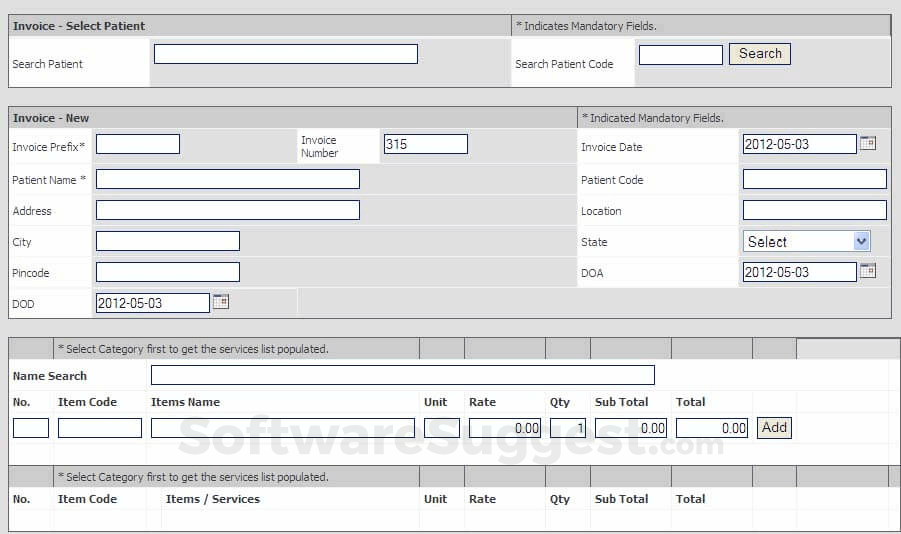
Task: Click the Add item button
Action: [774, 428]
